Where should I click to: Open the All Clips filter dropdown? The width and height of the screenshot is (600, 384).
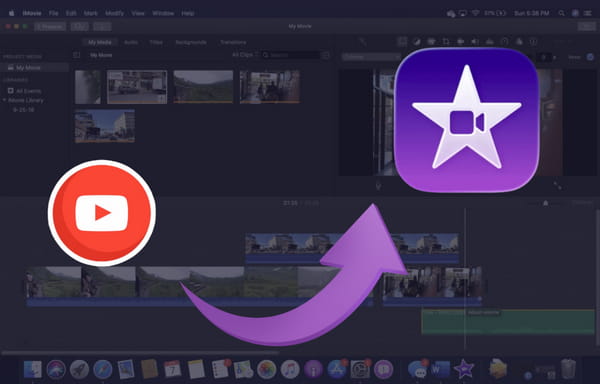245,55
